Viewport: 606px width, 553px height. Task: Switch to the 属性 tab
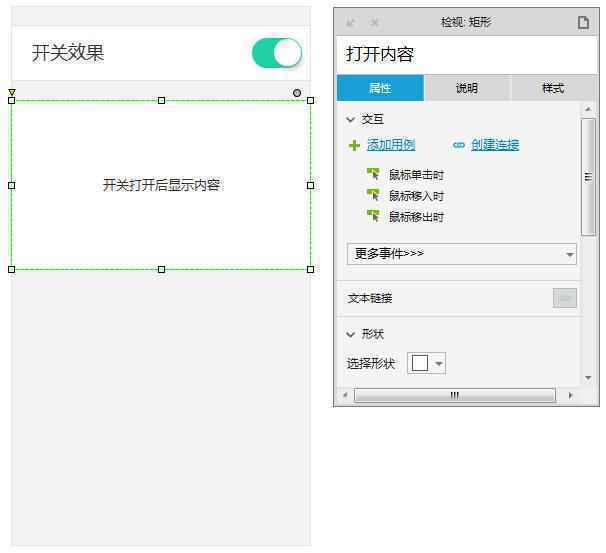click(381, 88)
